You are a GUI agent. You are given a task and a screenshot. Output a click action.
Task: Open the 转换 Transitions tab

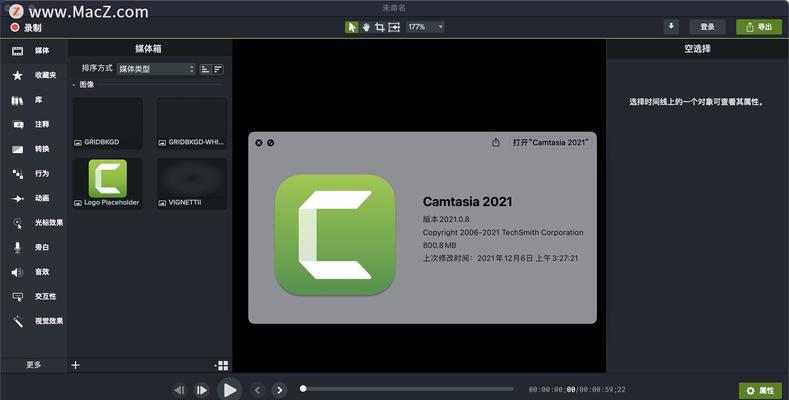pos(33,149)
